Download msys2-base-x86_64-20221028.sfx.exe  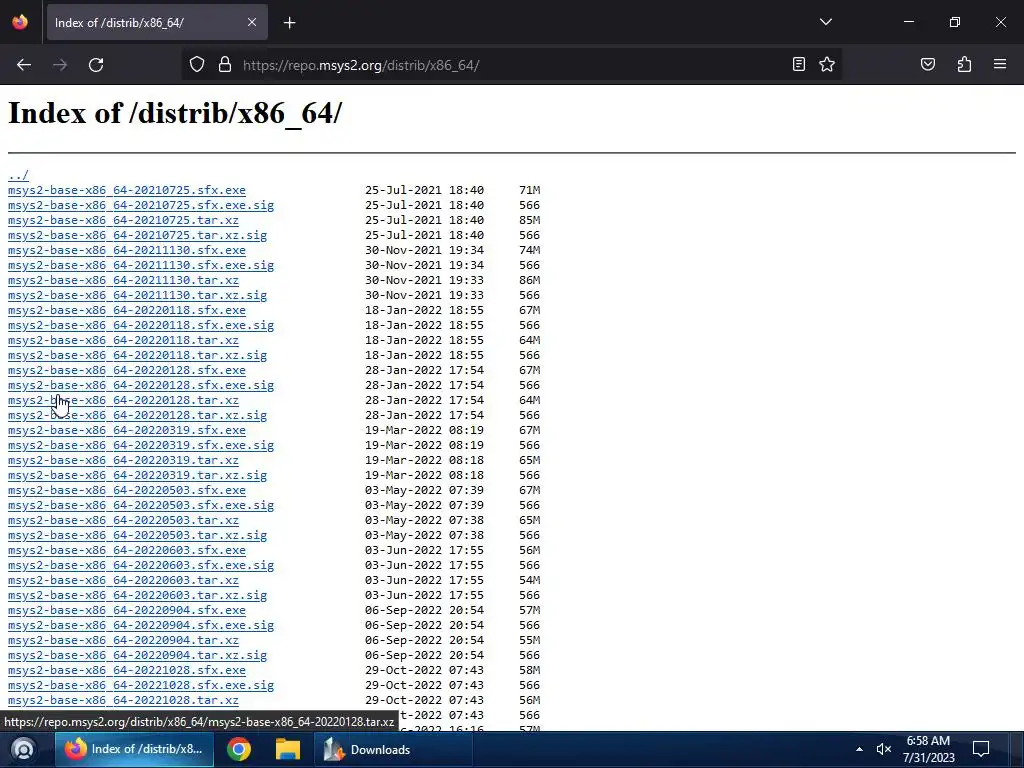tap(127, 671)
